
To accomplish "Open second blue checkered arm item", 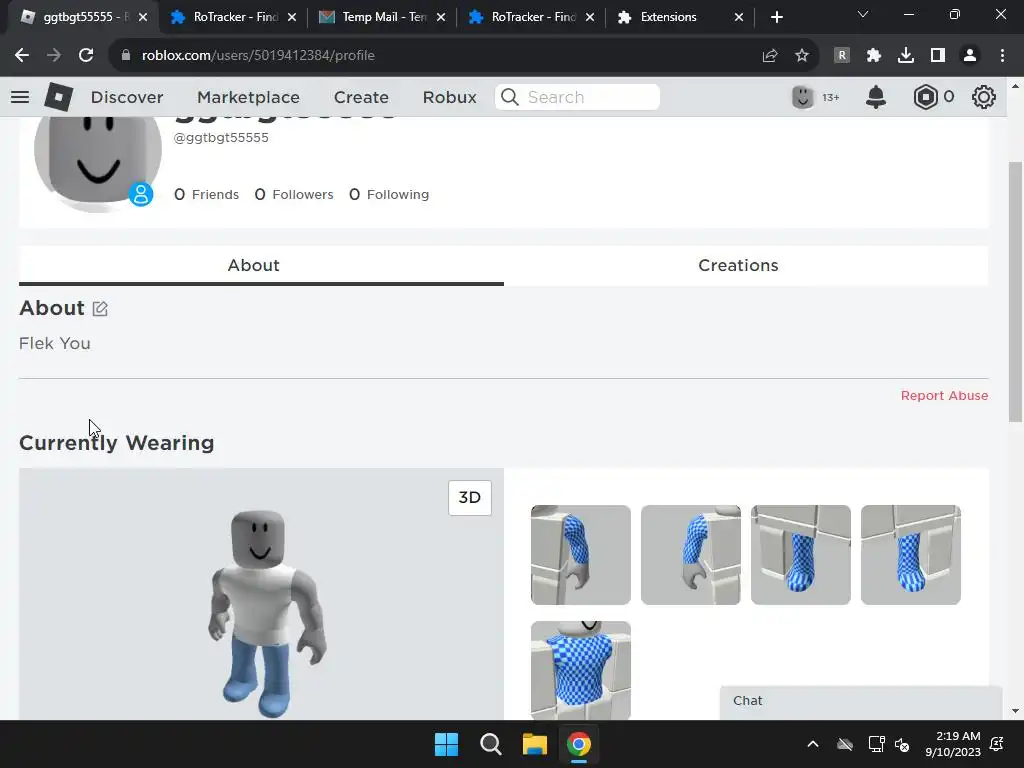I will (x=690, y=554).
